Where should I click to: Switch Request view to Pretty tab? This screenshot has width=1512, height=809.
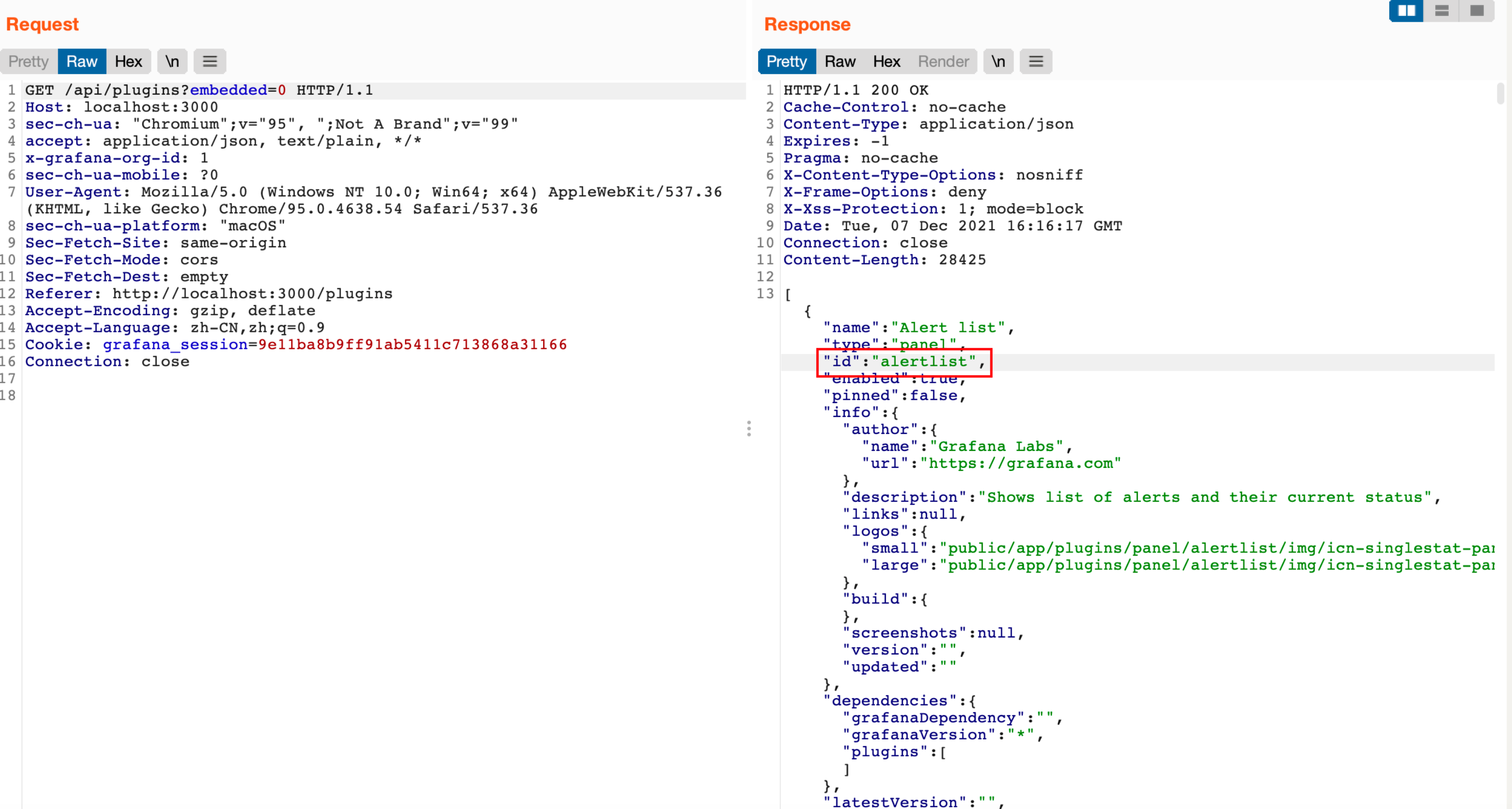[28, 62]
